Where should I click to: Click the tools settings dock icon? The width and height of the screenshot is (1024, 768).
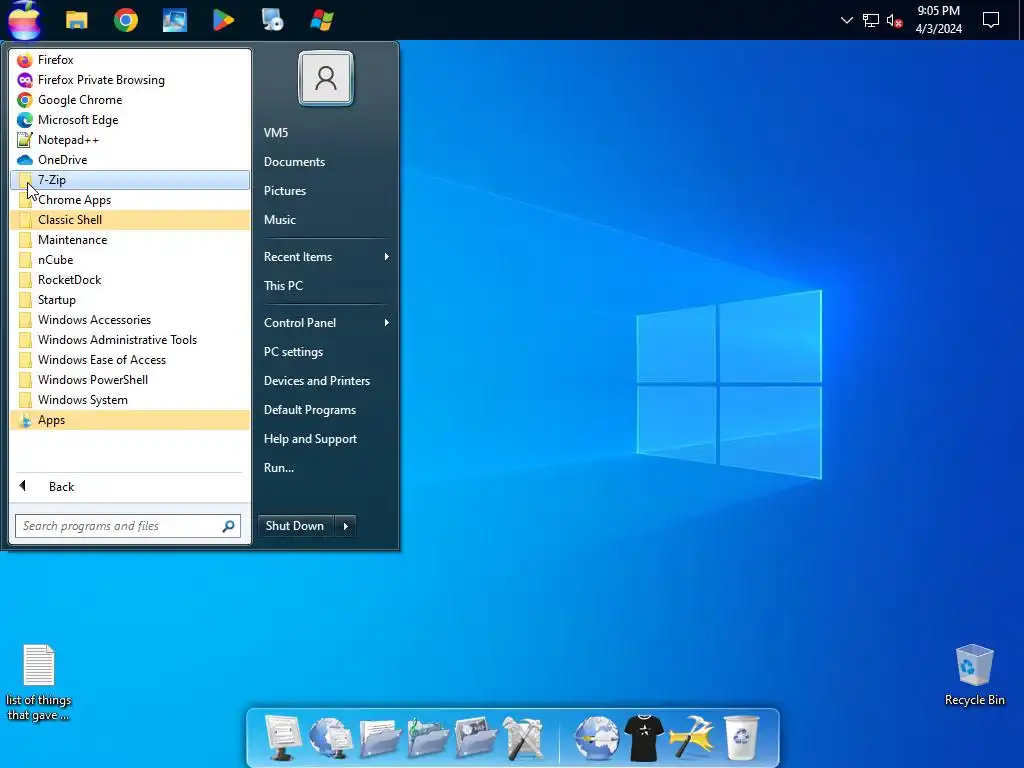pos(524,738)
